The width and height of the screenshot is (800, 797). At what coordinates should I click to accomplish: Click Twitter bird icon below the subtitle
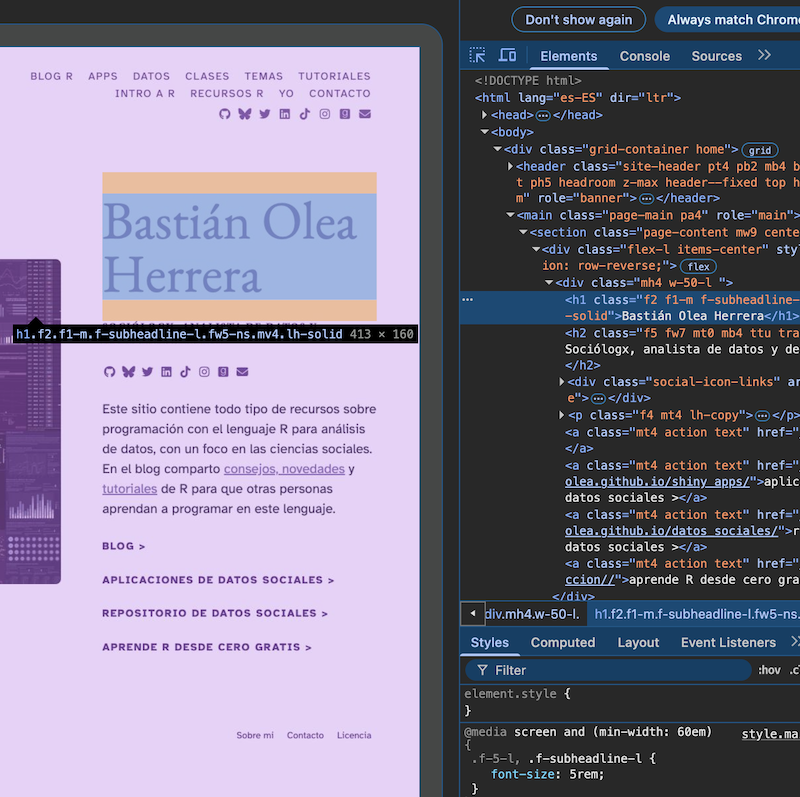[x=147, y=372]
